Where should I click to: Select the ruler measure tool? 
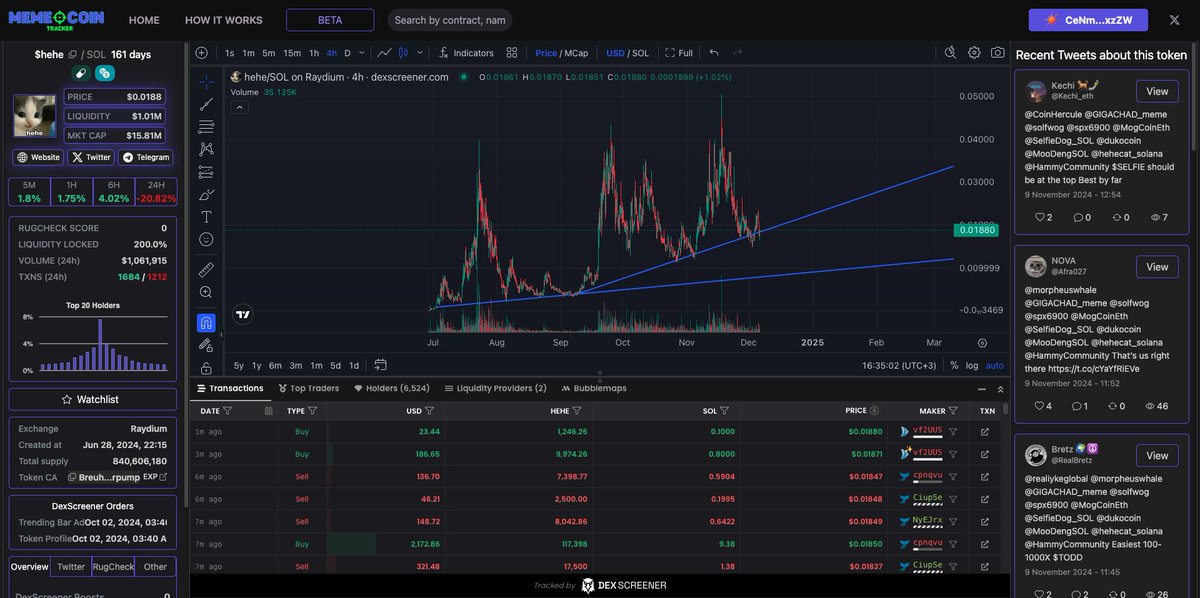pyautogui.click(x=206, y=269)
